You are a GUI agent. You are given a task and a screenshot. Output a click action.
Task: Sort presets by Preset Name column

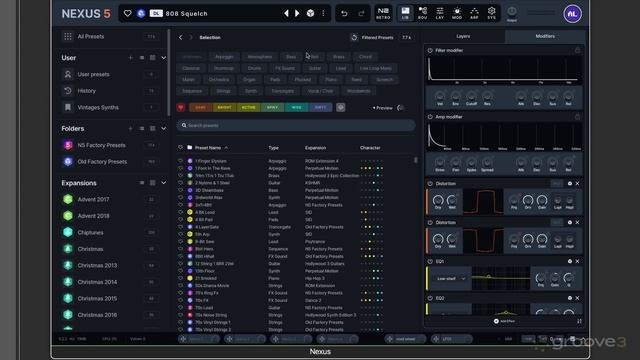tap(208, 148)
